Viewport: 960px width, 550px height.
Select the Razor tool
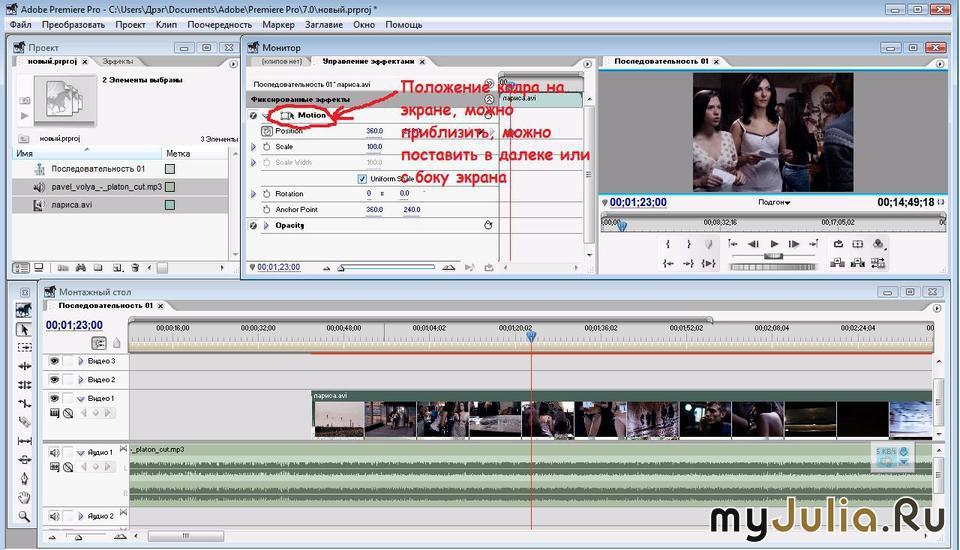(24, 422)
